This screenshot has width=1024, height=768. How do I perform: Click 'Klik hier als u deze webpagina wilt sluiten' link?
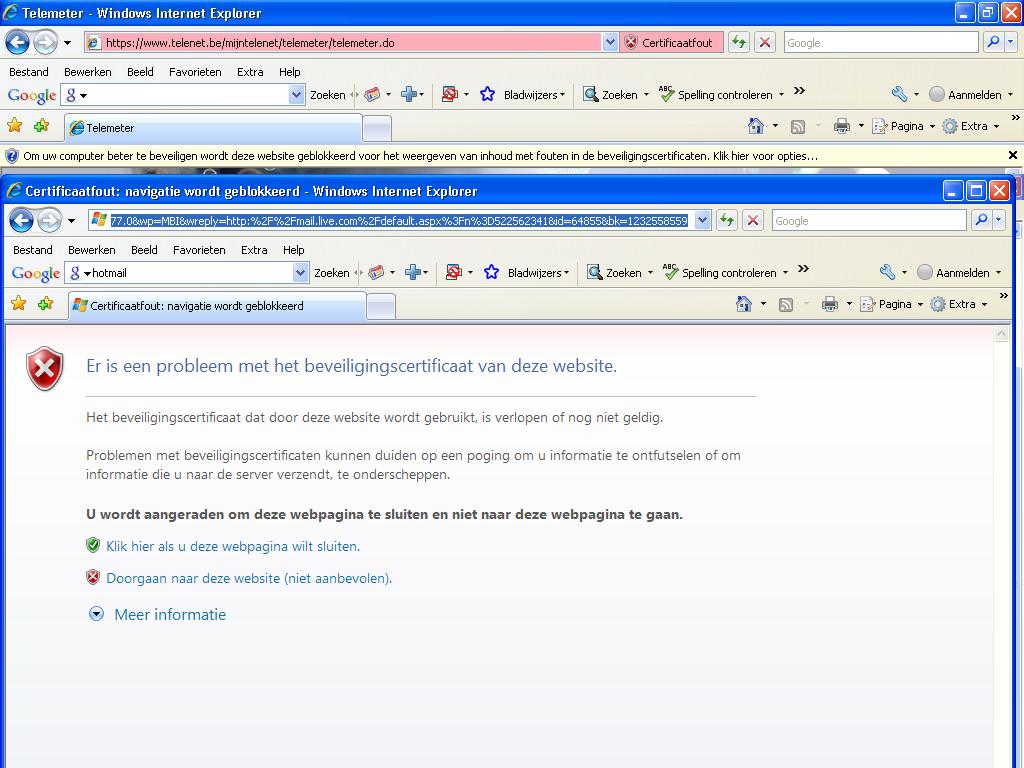tap(233, 546)
